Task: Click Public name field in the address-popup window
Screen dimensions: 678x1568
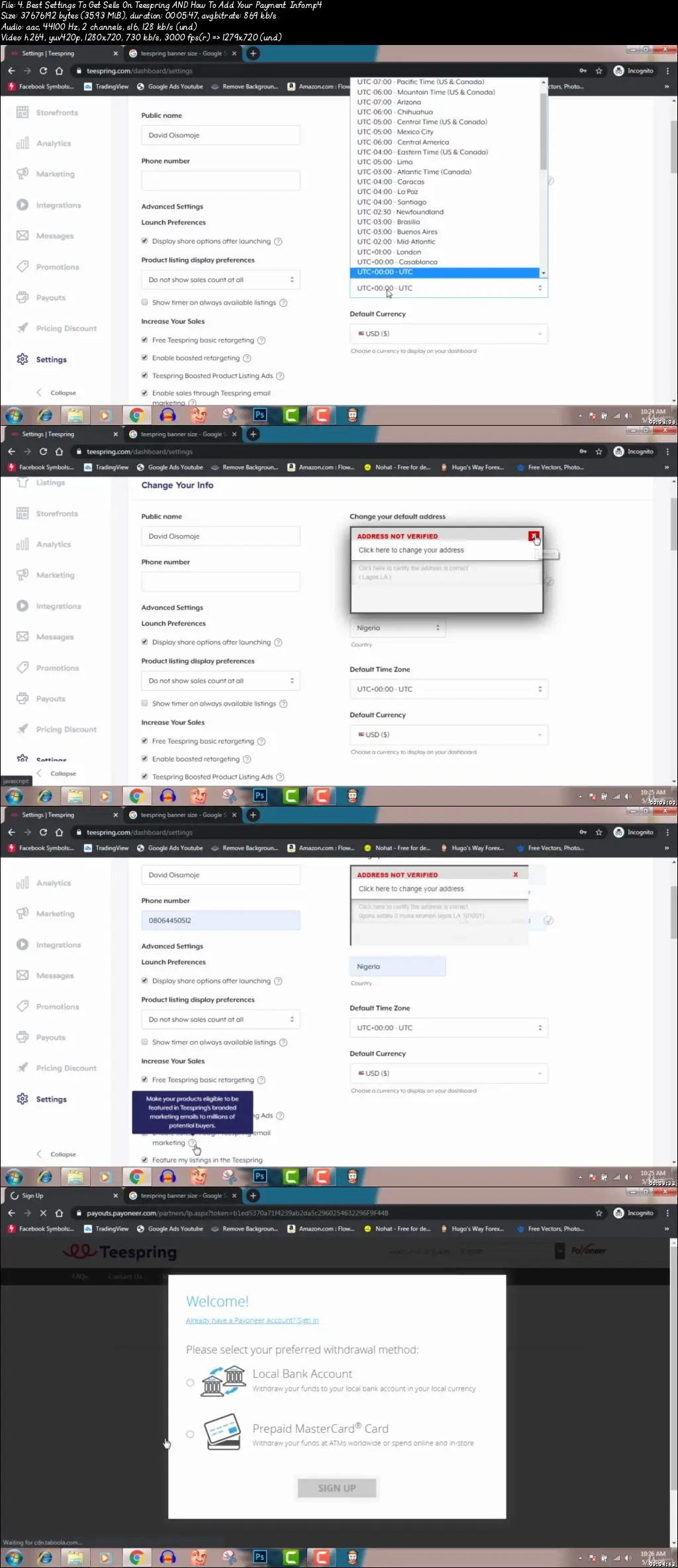Action: point(220,536)
